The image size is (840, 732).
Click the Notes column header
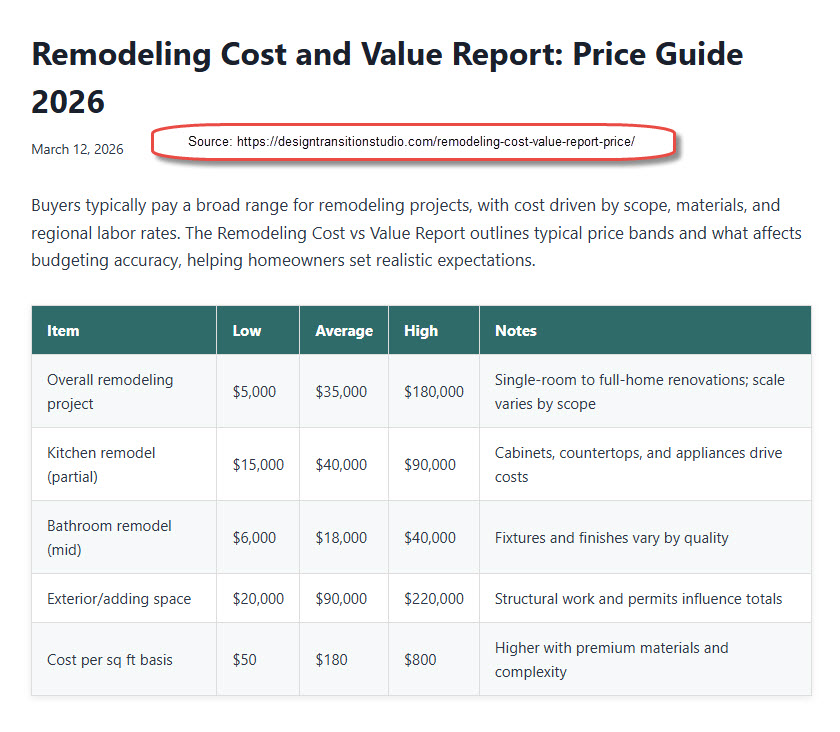[x=516, y=330]
